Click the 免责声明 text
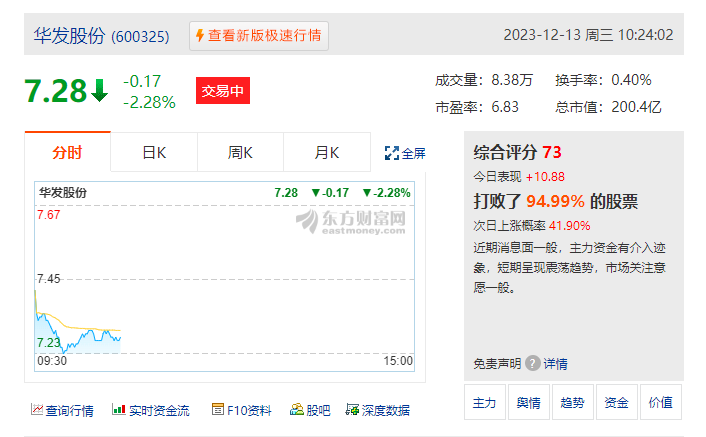The image size is (706, 437). click(497, 364)
